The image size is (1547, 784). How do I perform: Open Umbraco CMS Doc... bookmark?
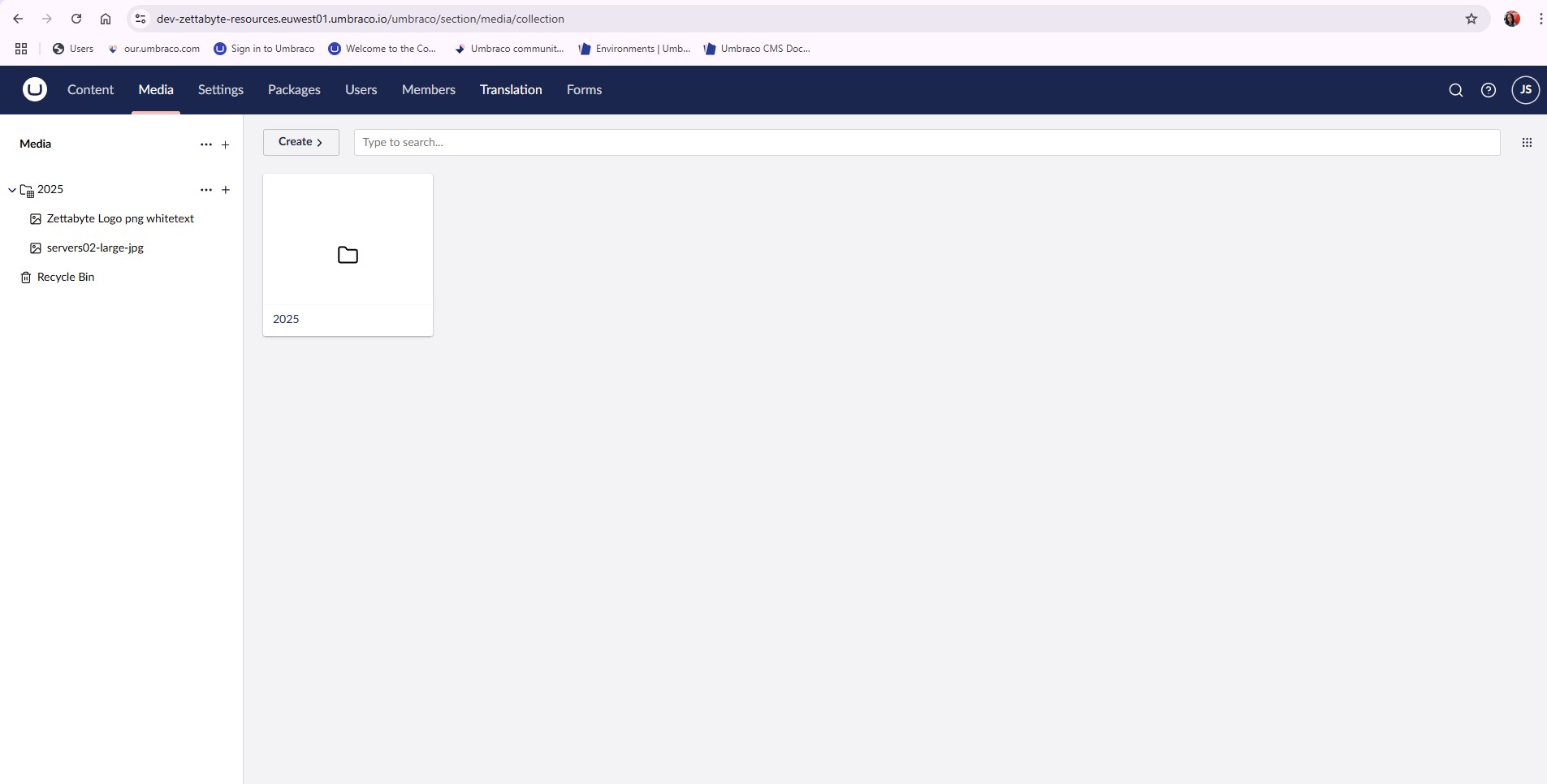tap(758, 49)
